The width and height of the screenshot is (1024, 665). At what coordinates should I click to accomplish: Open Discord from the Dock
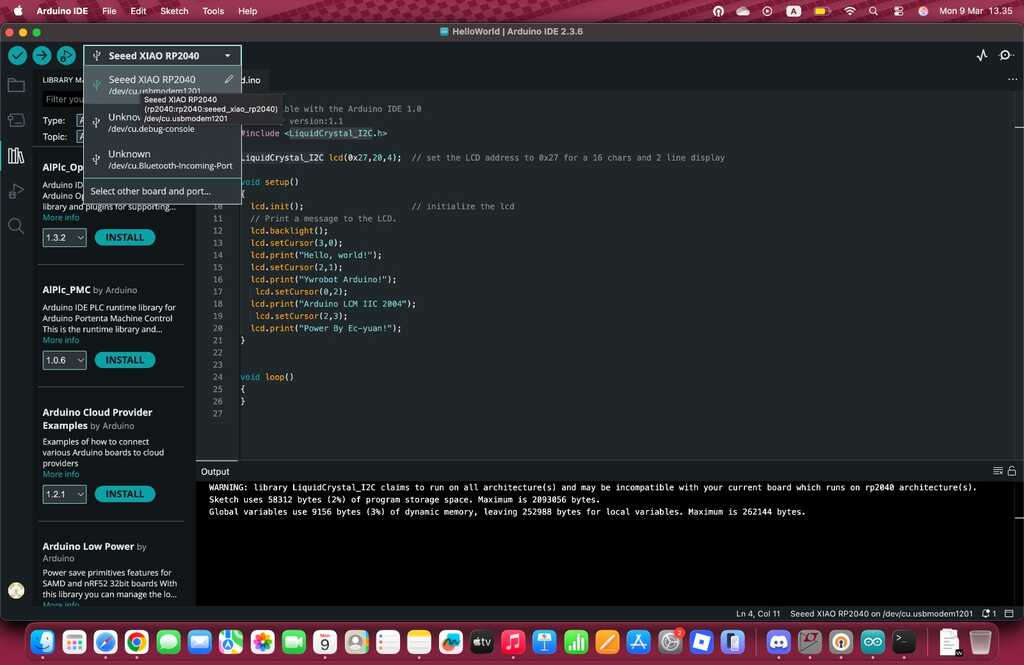click(x=778, y=642)
